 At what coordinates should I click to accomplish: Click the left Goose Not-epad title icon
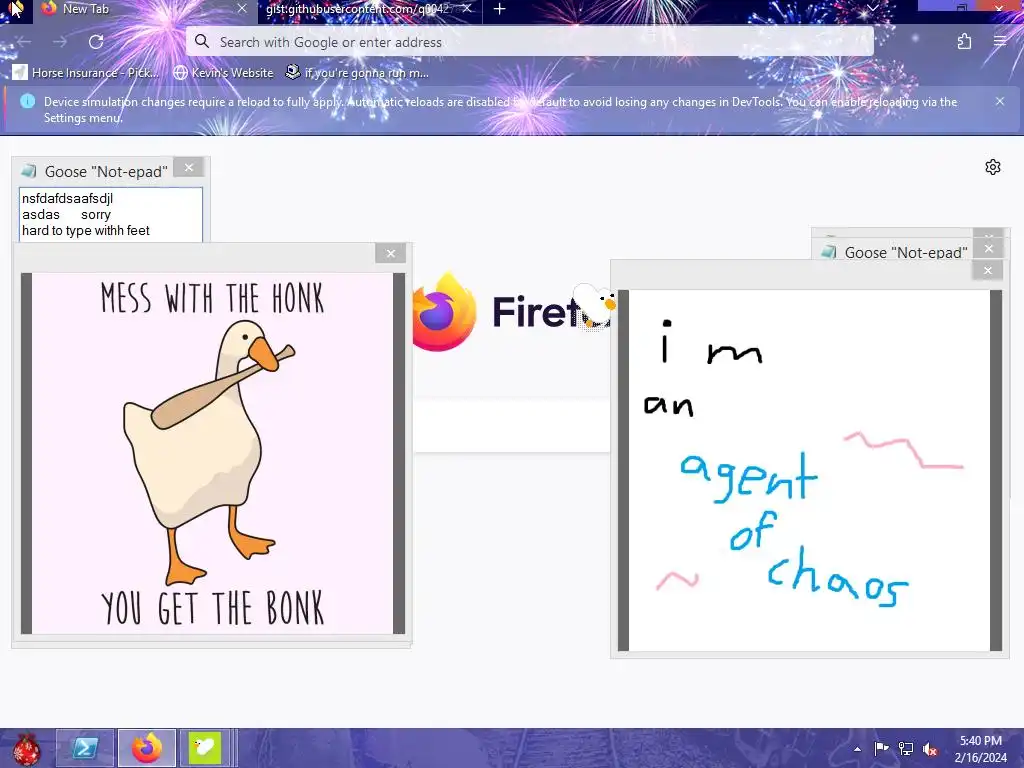pyautogui.click(x=28, y=171)
